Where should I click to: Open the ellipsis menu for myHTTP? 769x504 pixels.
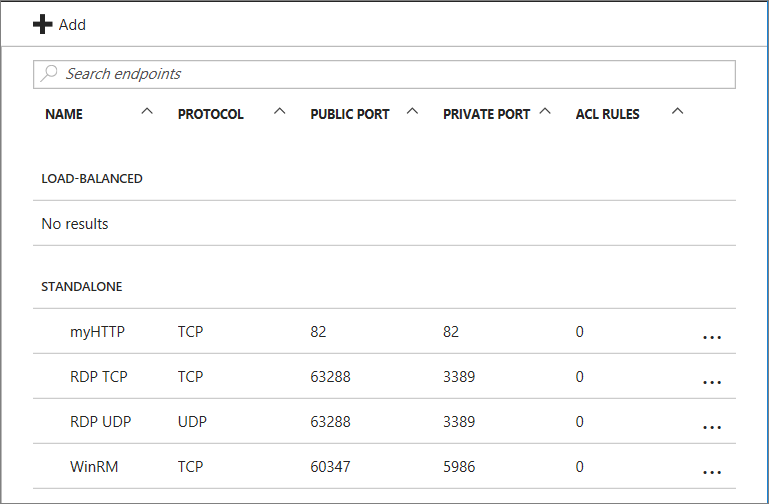point(712,337)
